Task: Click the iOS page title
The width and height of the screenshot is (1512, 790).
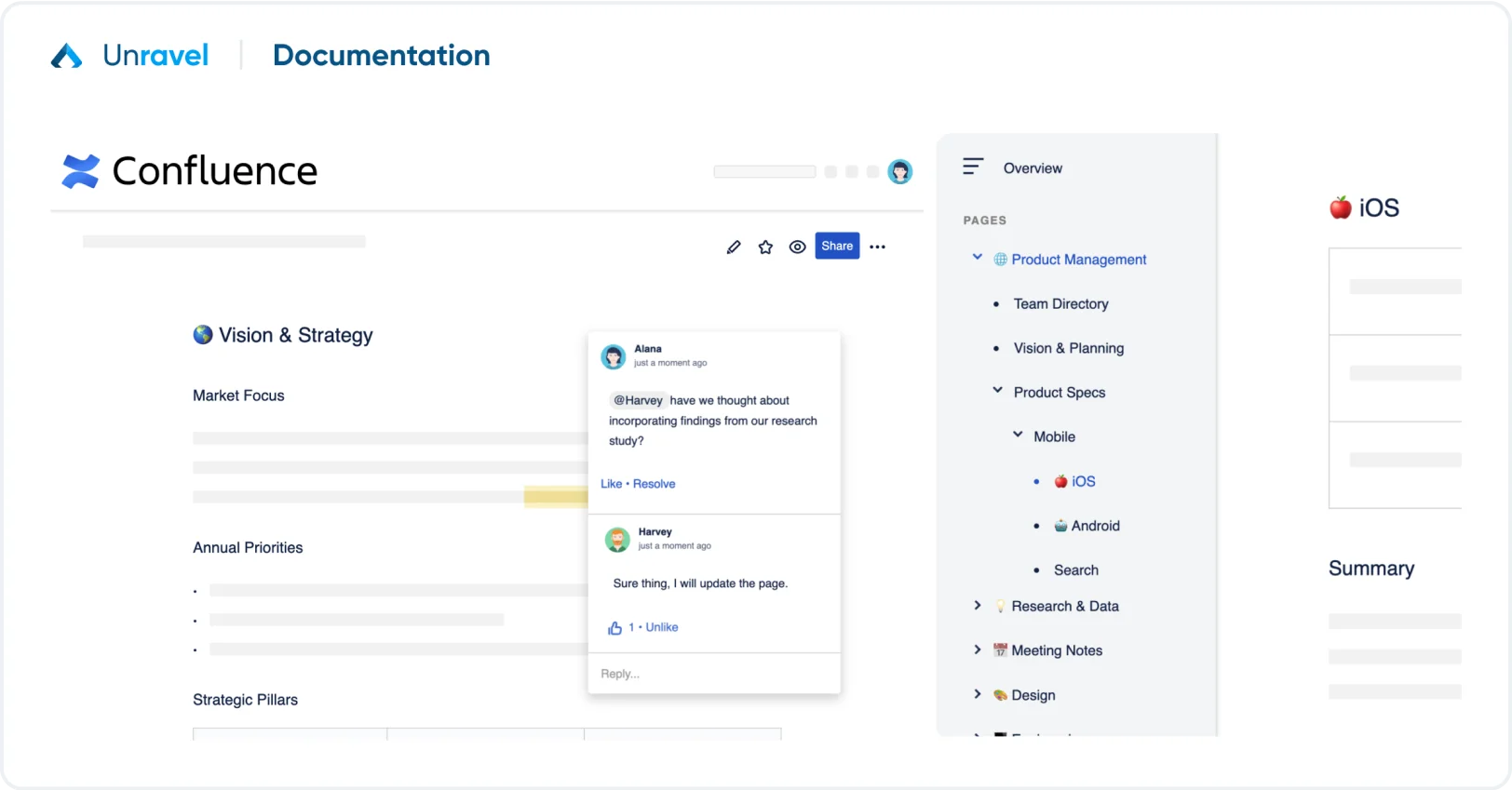Action: point(1379,208)
